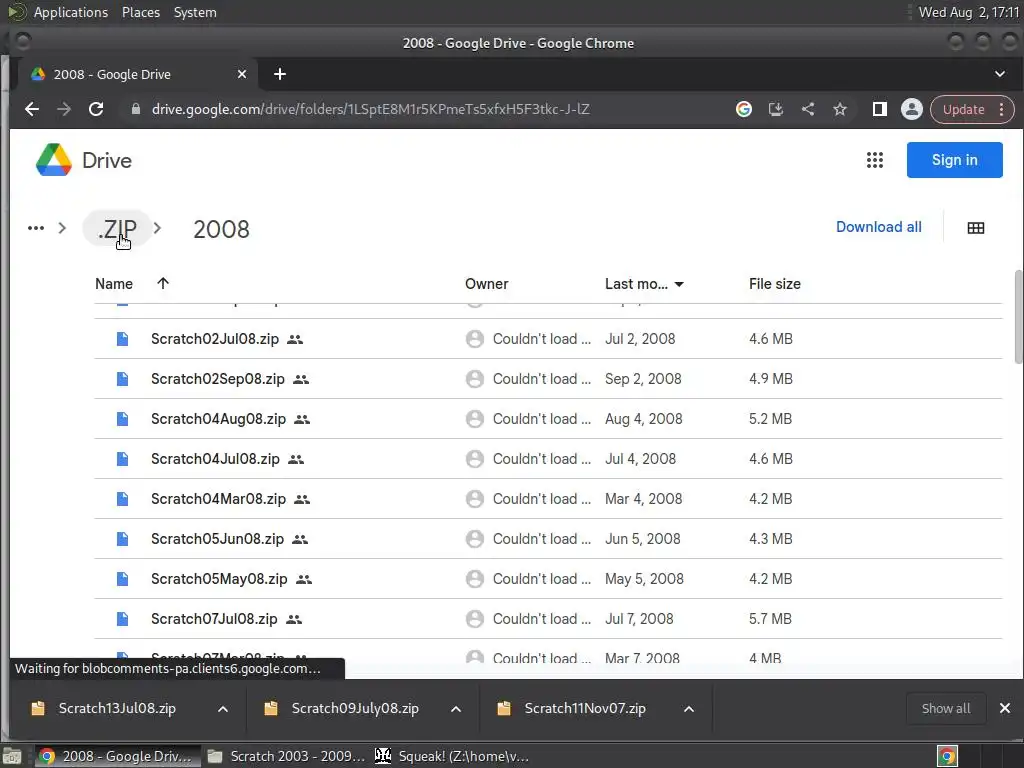The width and height of the screenshot is (1024, 768).
Task: Click the browser forward arrow
Action: pyautogui.click(x=64, y=109)
